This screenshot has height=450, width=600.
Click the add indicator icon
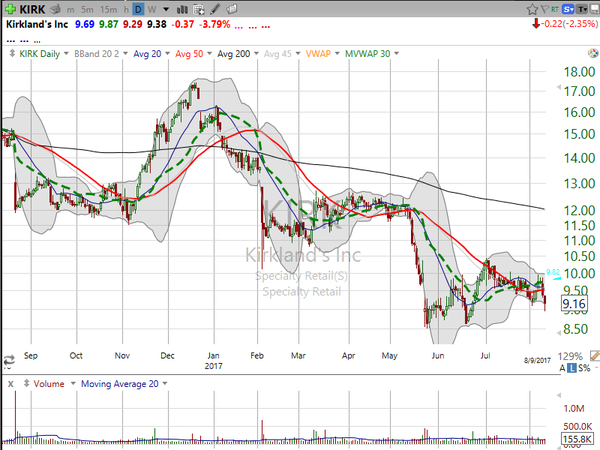(199, 9)
